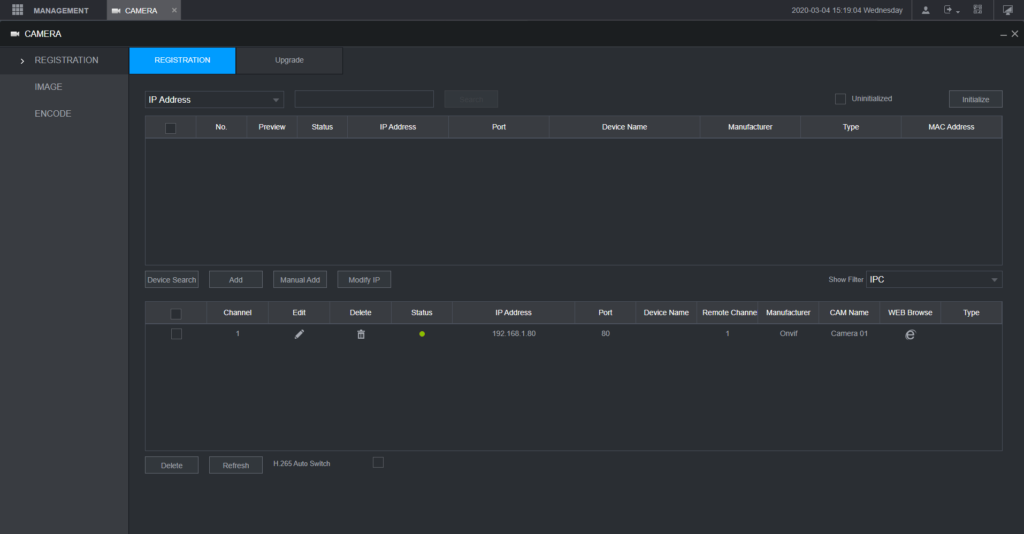
Task: Toggle H.265 Auto Switch checkbox
Action: [x=378, y=462]
